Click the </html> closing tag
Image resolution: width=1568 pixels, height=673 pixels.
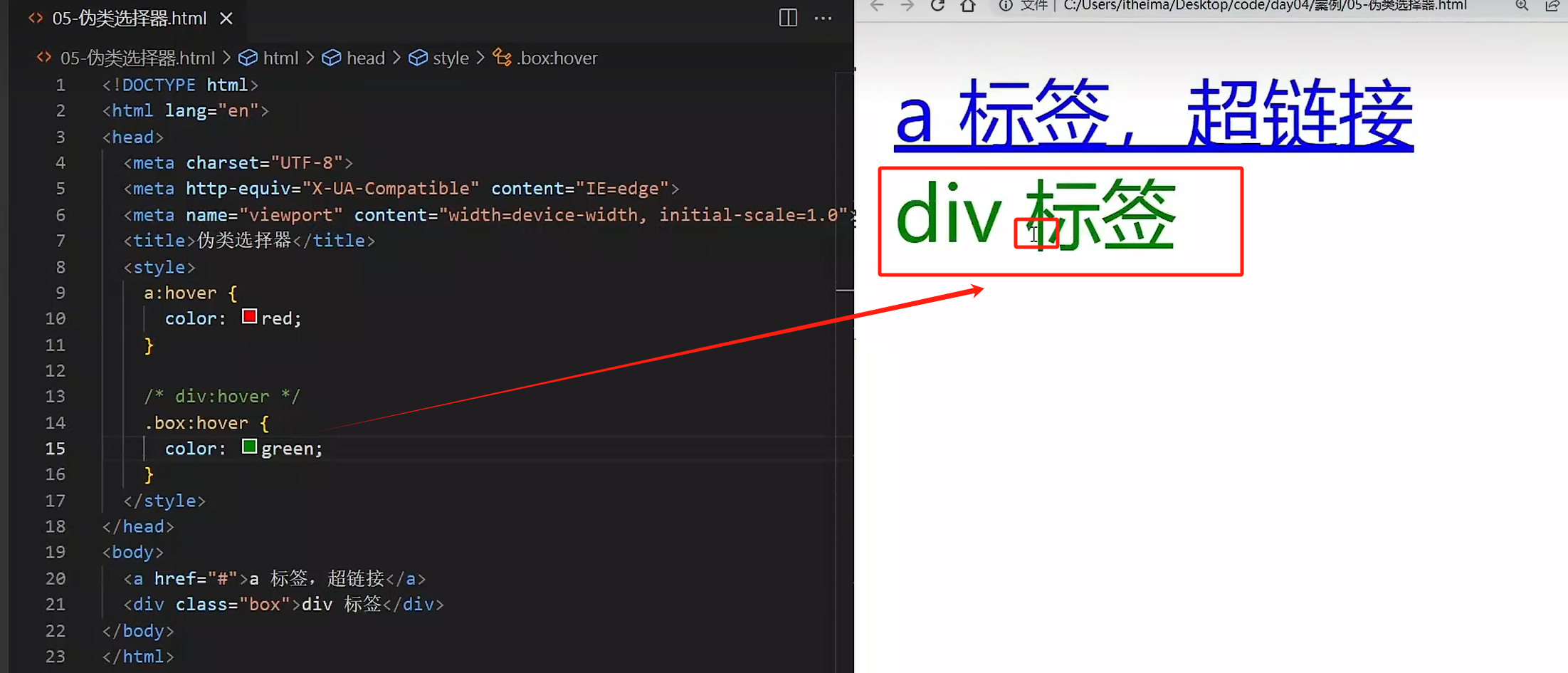[x=138, y=657]
